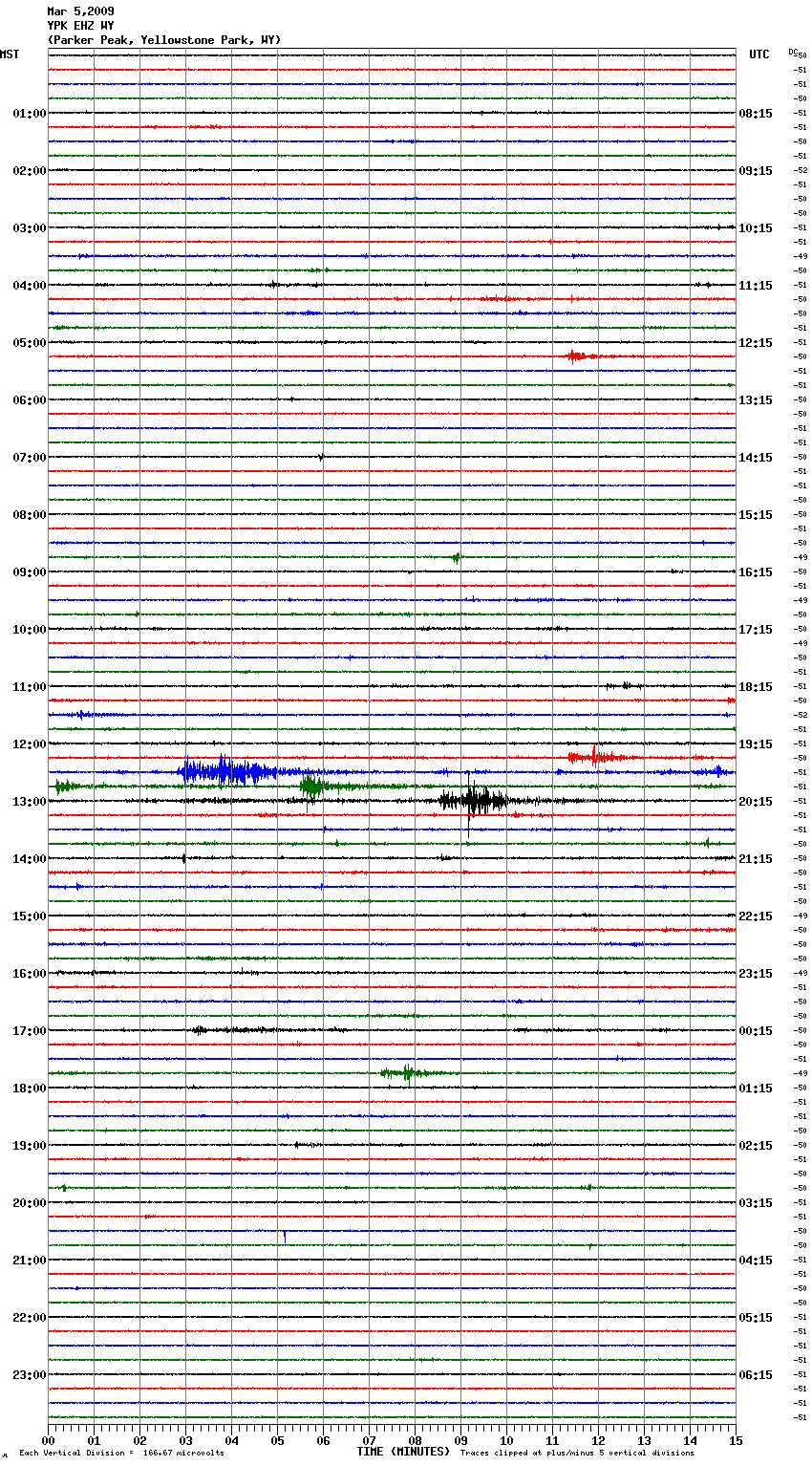
Task: Click the UTC time label "02:15"
Action: (x=756, y=1146)
